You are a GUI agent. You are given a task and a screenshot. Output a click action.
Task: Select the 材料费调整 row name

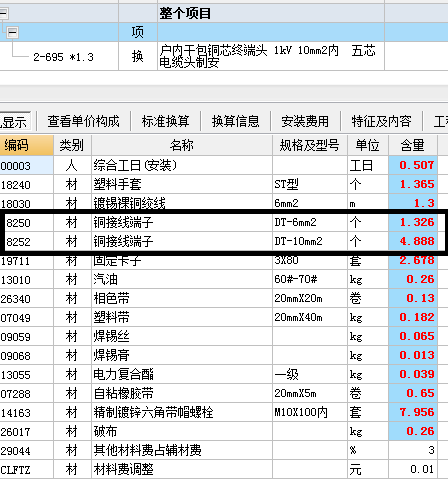pyautogui.click(x=182, y=469)
